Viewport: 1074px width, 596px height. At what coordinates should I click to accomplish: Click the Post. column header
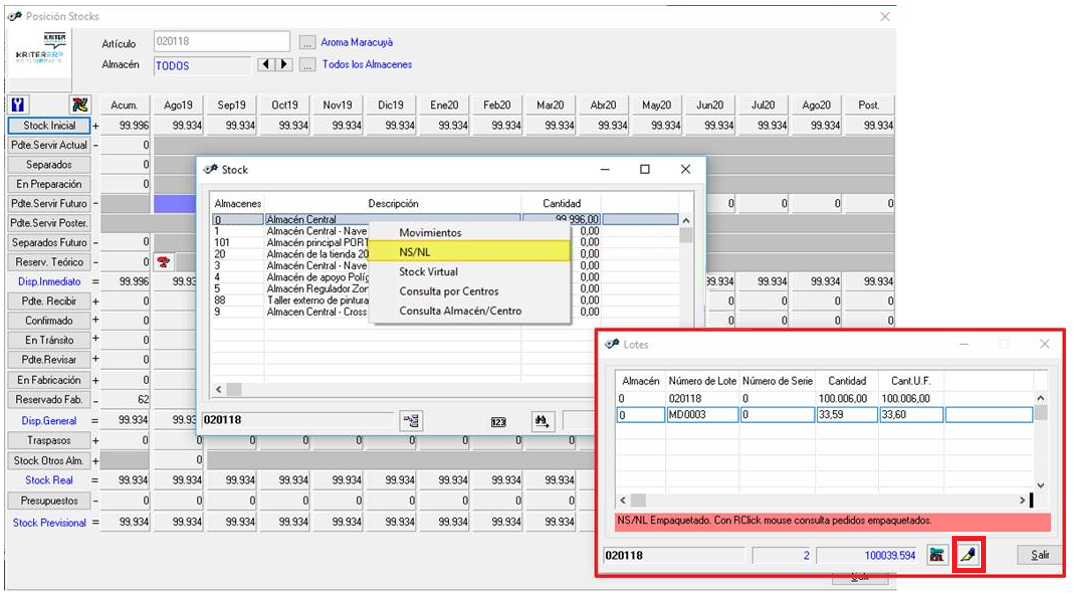[x=869, y=105]
